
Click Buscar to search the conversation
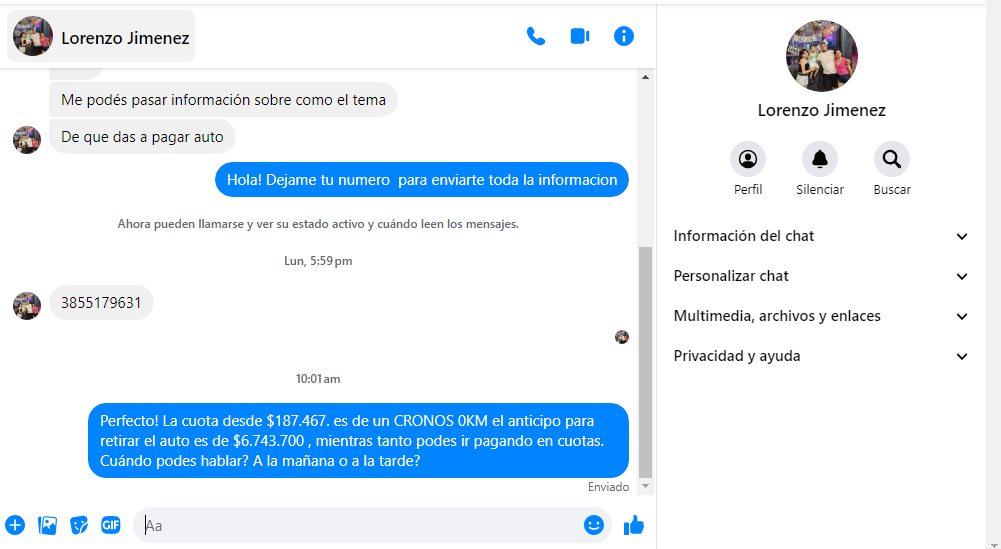tap(891, 159)
